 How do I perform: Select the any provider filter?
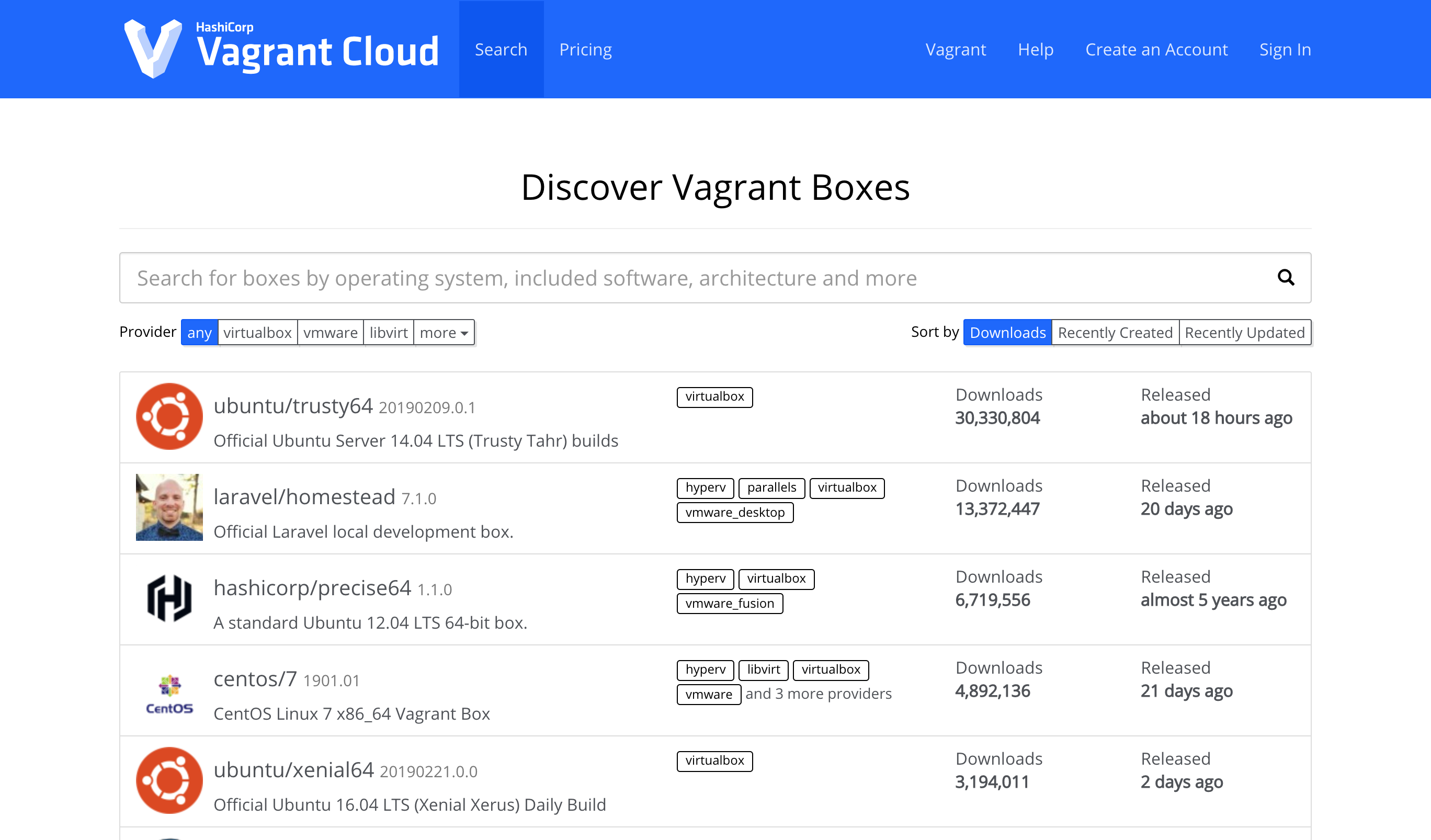pyautogui.click(x=199, y=332)
